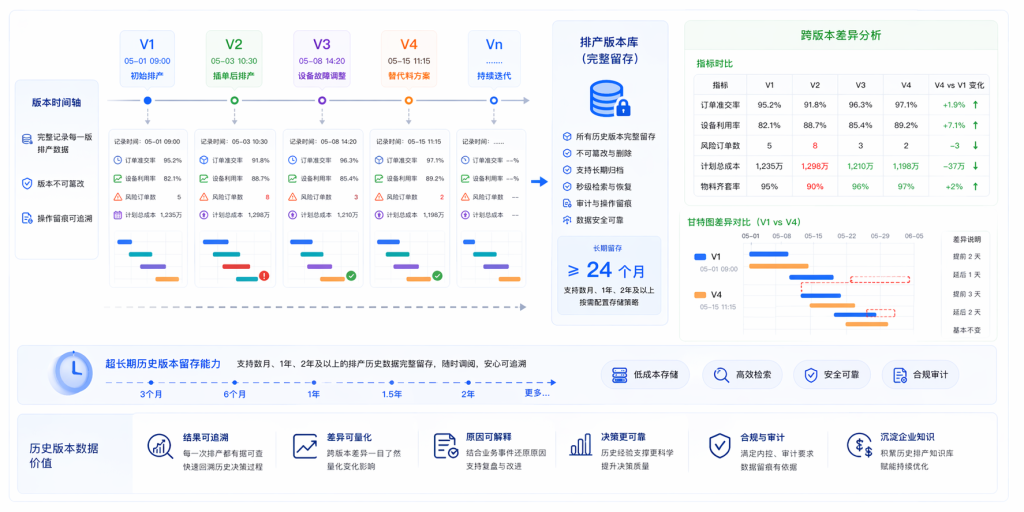Click the Vn blue hollow timeline node

point(494,101)
